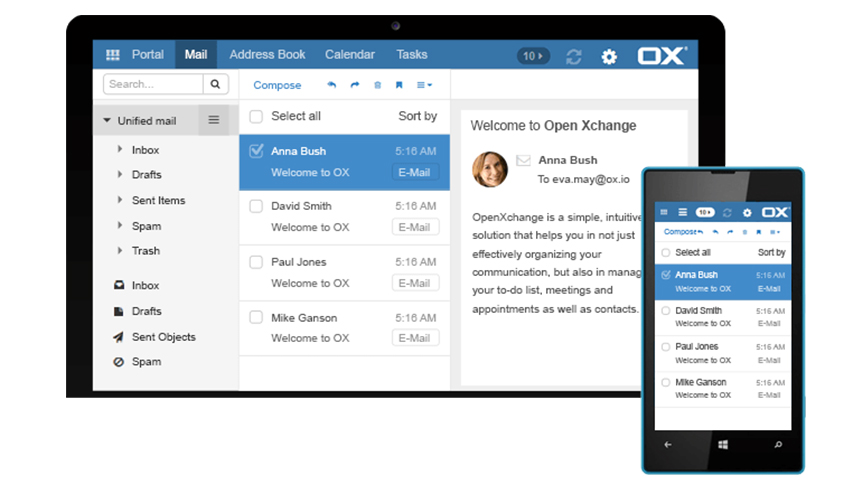Viewport: 863px width, 483px height.
Task: Open the Sort by dropdown on tablet
Action: click(x=417, y=116)
